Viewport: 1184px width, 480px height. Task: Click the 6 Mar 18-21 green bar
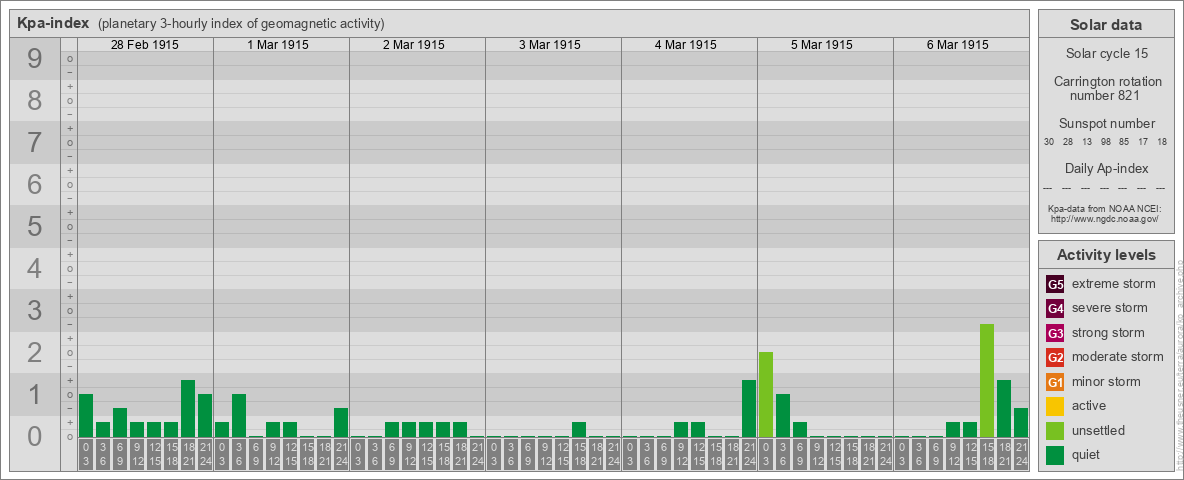(x=1004, y=408)
